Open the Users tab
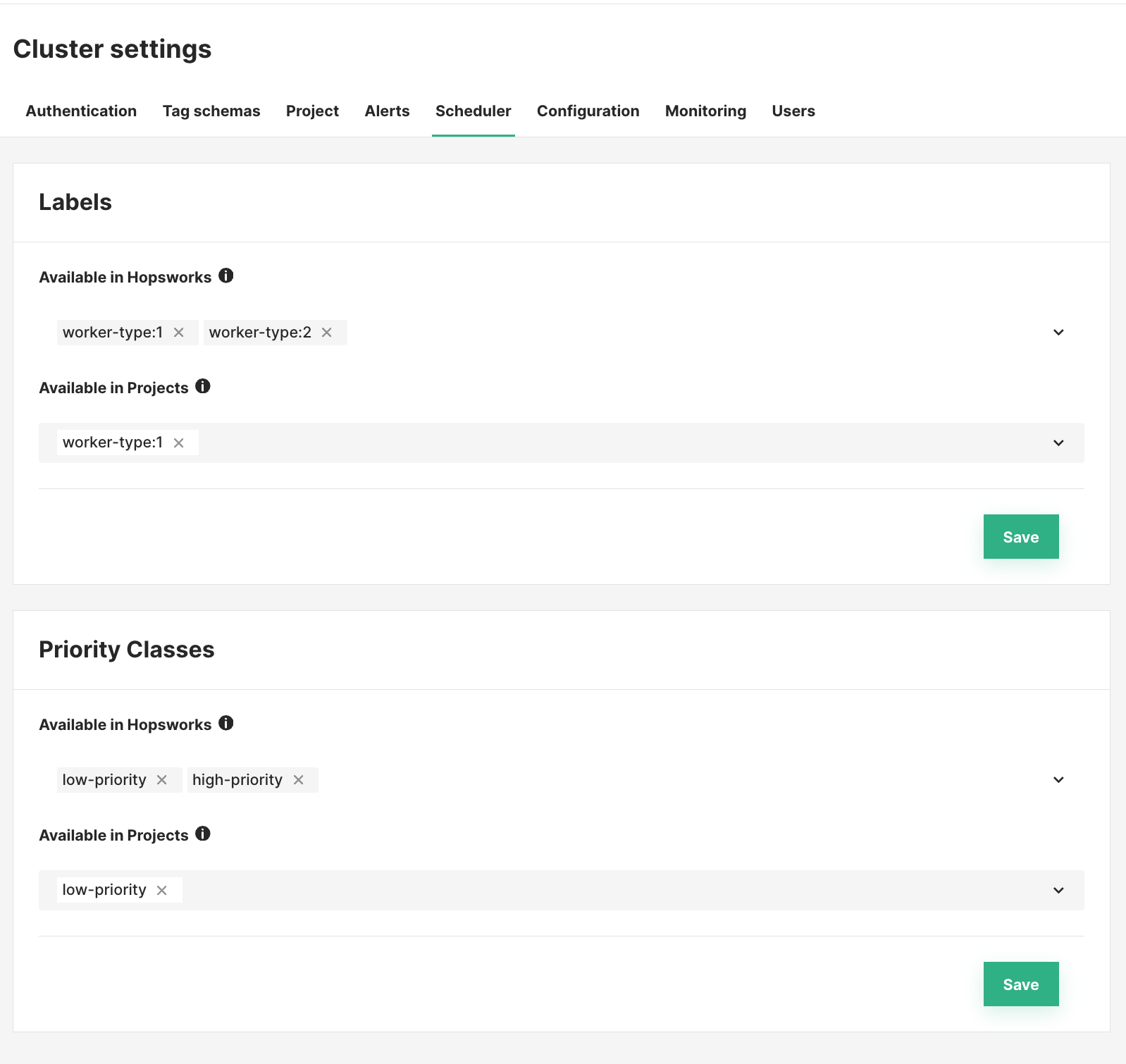This screenshot has width=1126, height=1064. [x=793, y=111]
